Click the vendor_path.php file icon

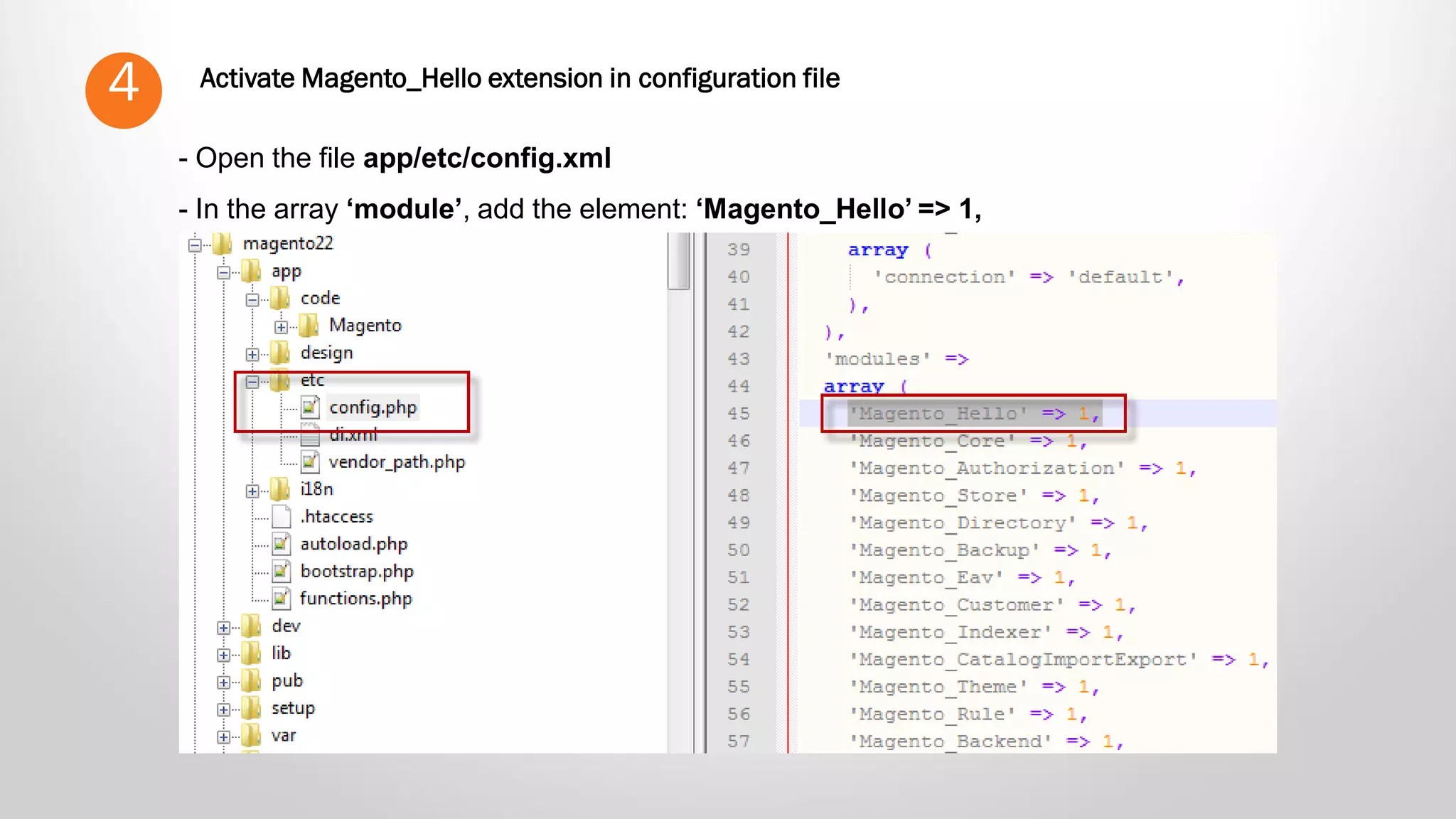pos(310,461)
